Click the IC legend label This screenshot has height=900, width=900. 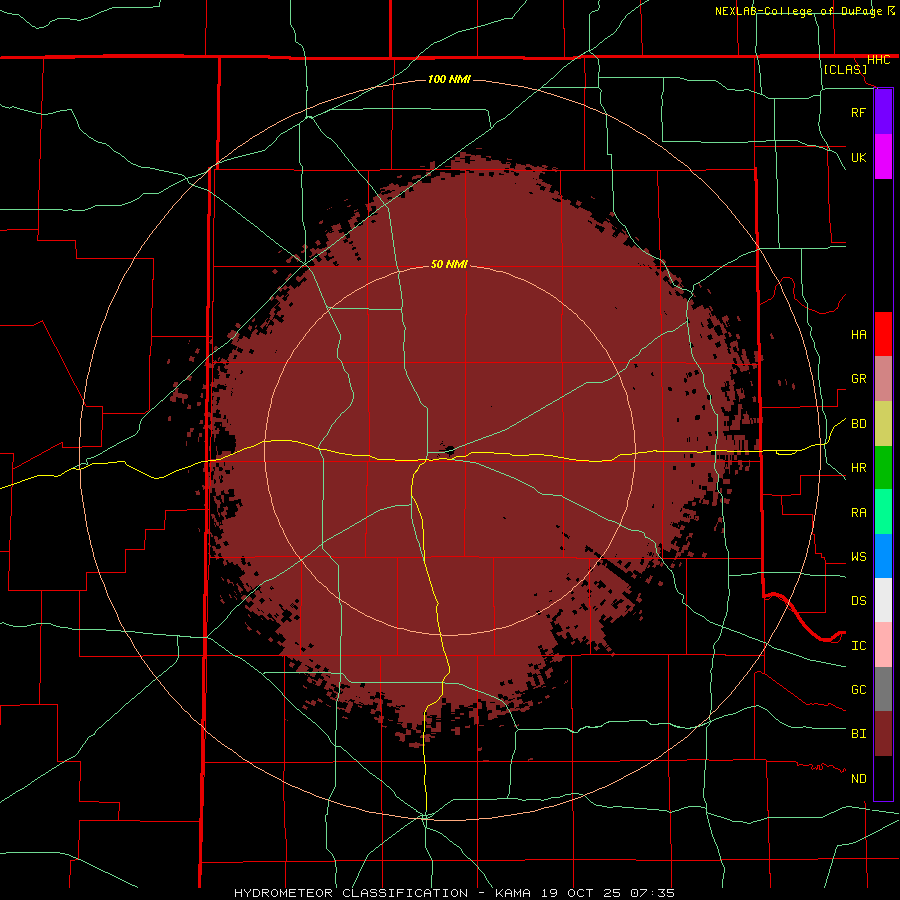point(859,646)
